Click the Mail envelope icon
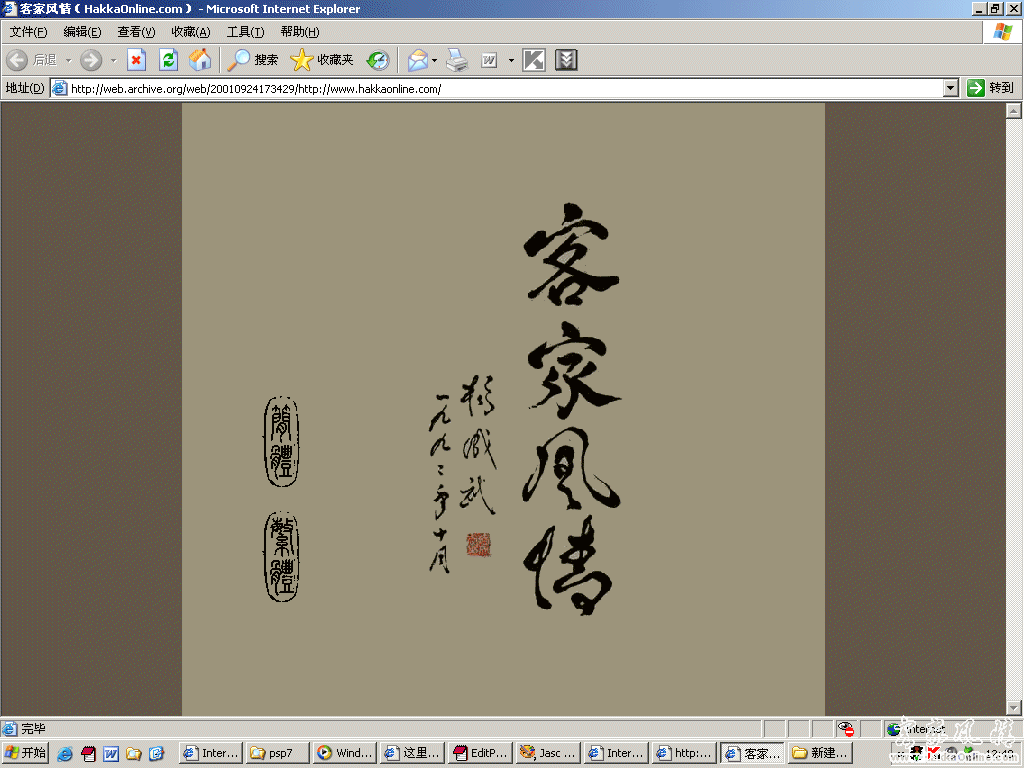This screenshot has width=1024, height=768. point(417,60)
